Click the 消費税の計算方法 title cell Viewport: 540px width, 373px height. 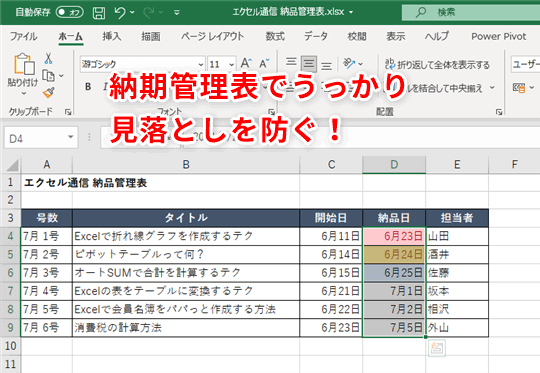pyautogui.click(x=186, y=328)
